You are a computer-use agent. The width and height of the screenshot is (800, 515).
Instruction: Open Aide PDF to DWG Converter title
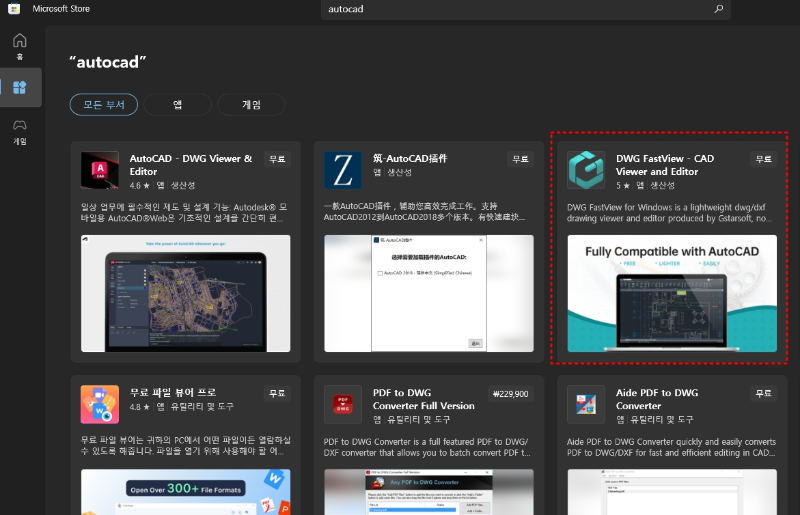tap(657, 399)
